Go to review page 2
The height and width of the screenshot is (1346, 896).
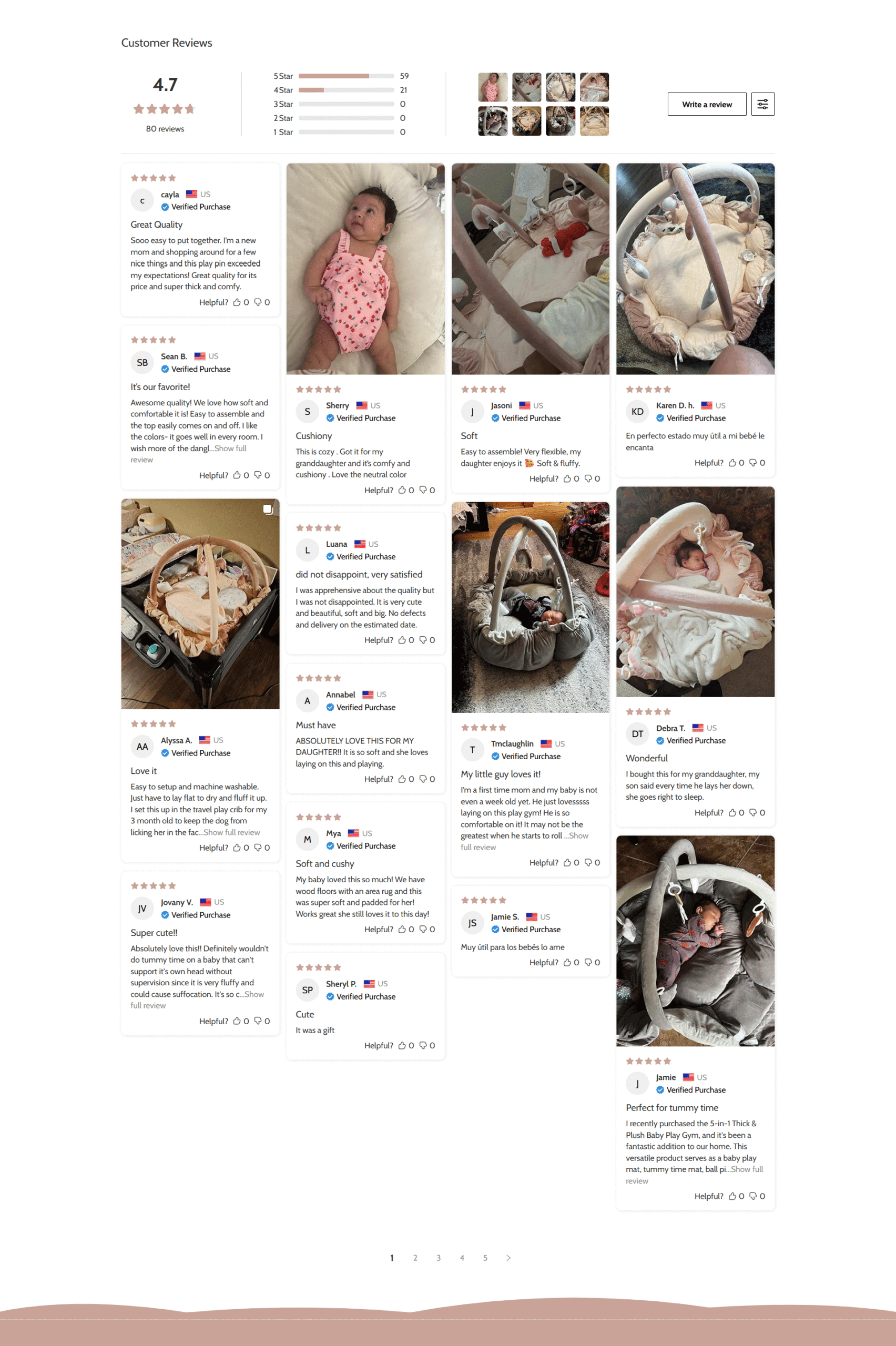pos(415,1258)
